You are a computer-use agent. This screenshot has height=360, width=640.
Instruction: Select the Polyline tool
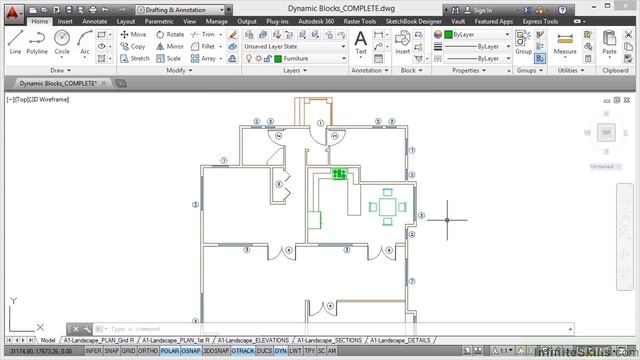37,42
